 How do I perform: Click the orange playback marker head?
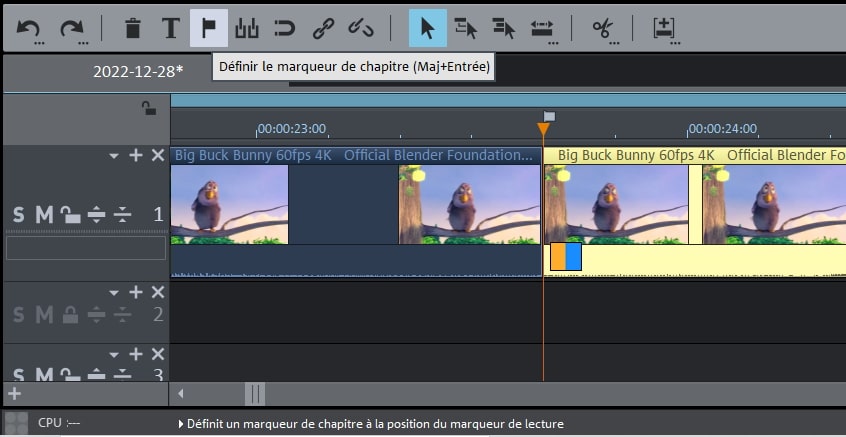tap(543, 129)
